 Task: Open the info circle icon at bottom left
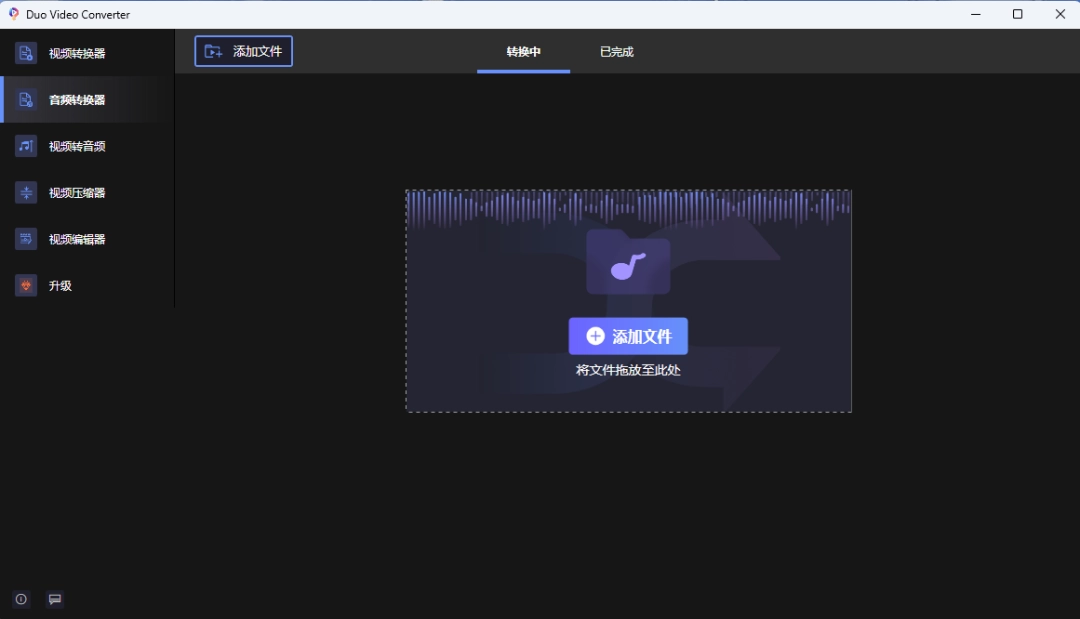pyautogui.click(x=21, y=599)
